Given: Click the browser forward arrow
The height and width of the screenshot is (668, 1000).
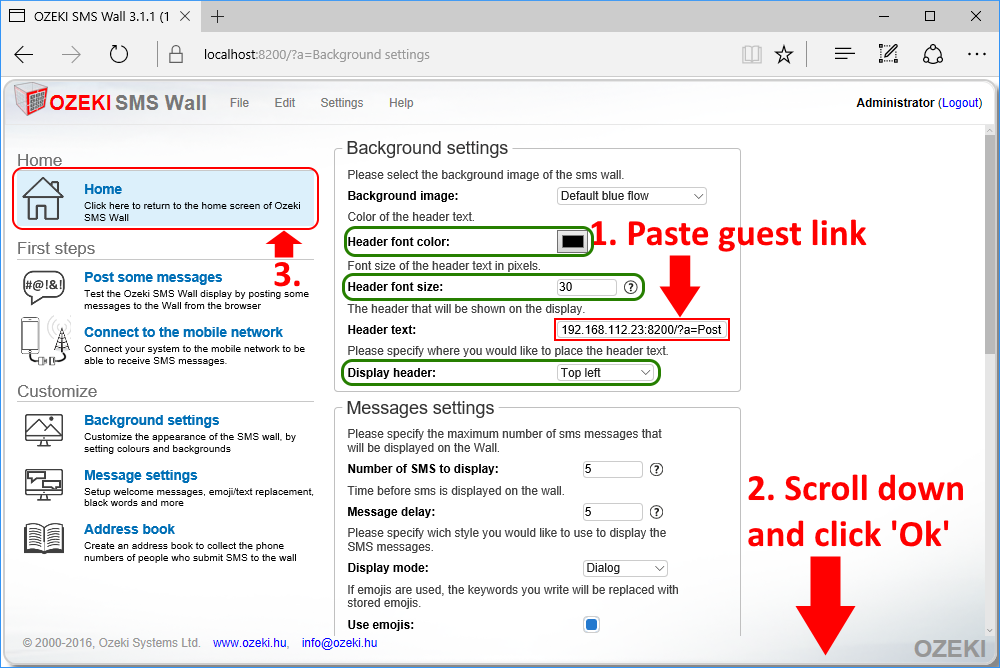Looking at the screenshot, I should (71, 55).
